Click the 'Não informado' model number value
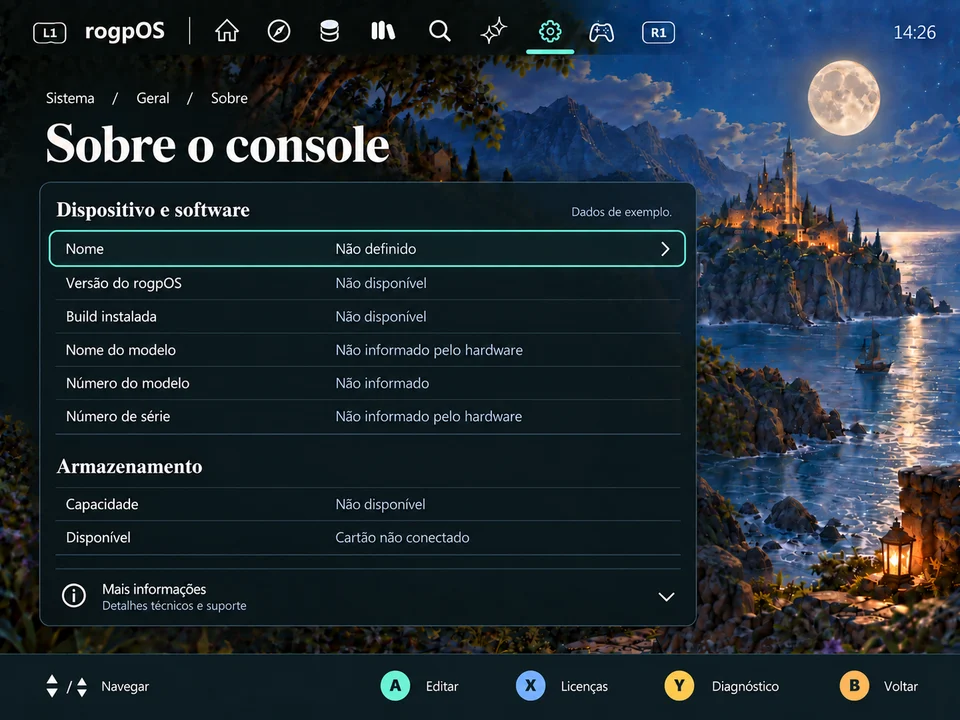 382,383
